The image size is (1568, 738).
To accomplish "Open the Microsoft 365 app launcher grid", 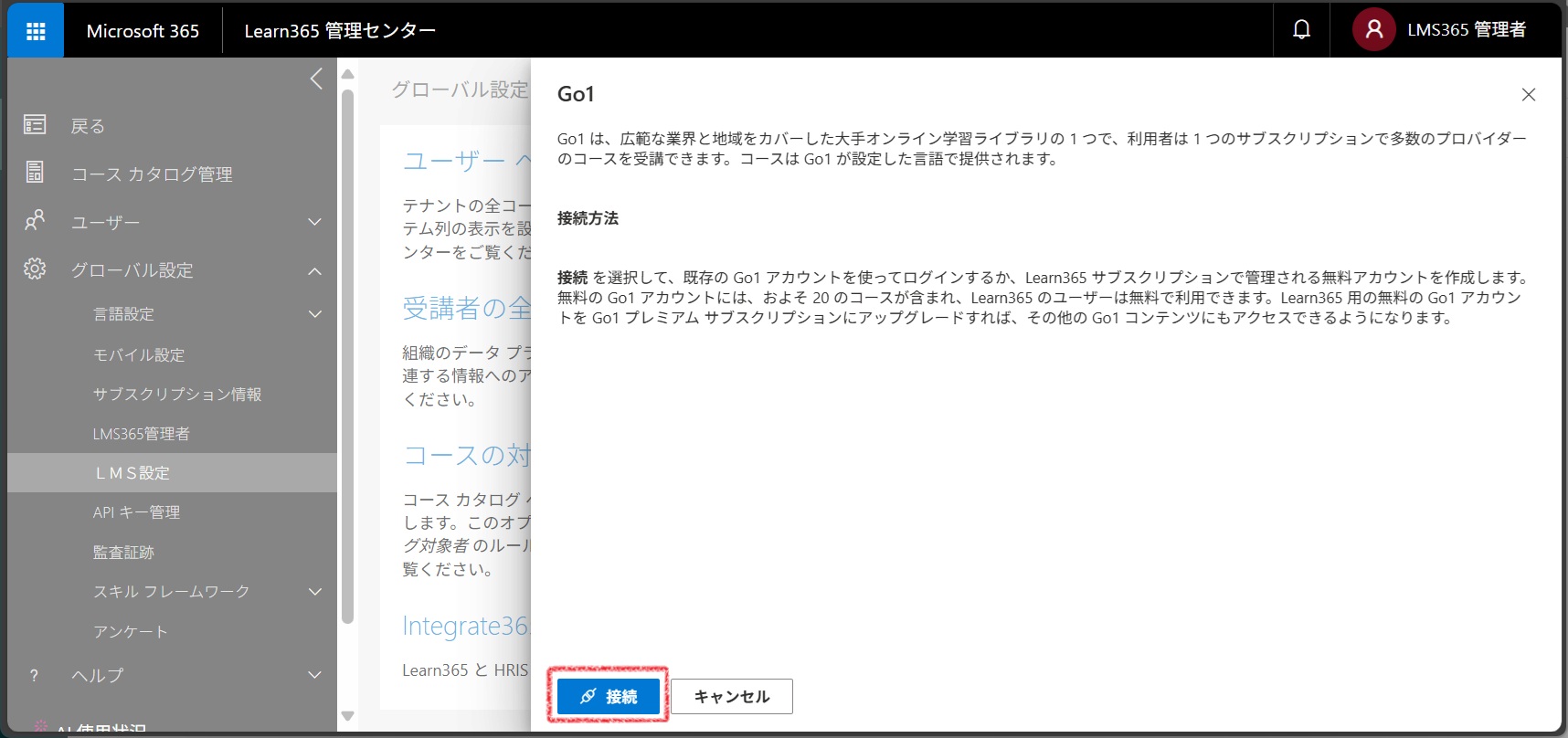I will click(36, 31).
